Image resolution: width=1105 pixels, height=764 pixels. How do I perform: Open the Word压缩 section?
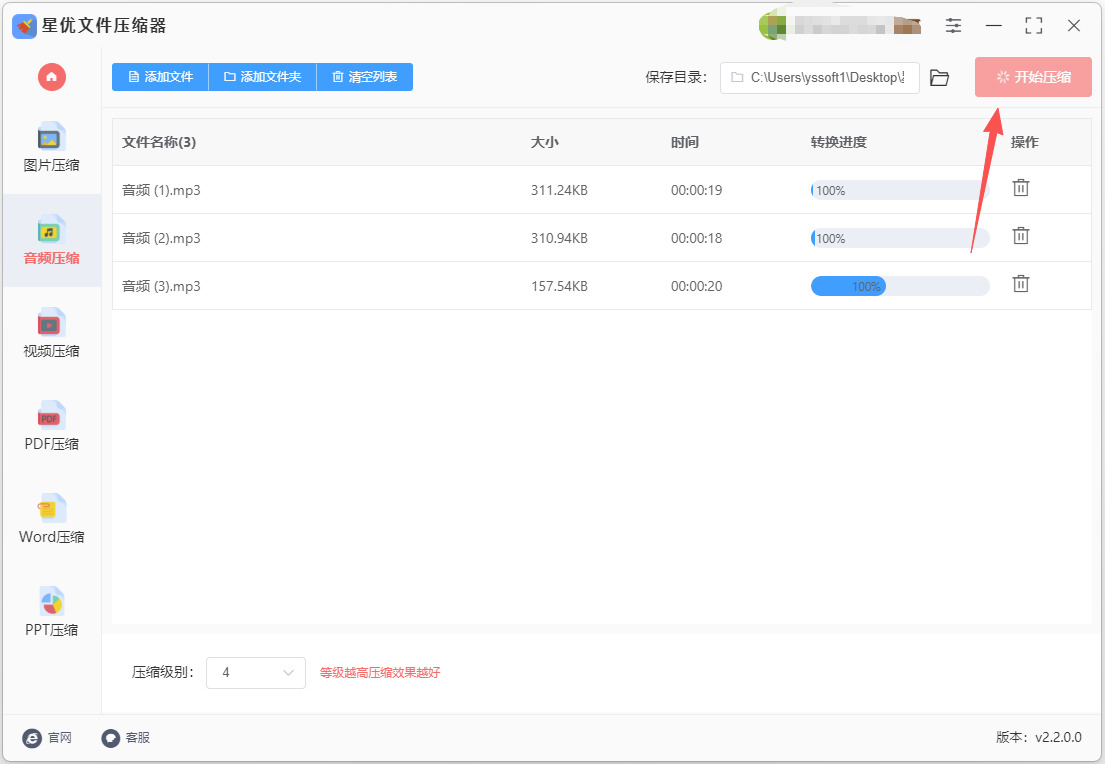(51, 519)
